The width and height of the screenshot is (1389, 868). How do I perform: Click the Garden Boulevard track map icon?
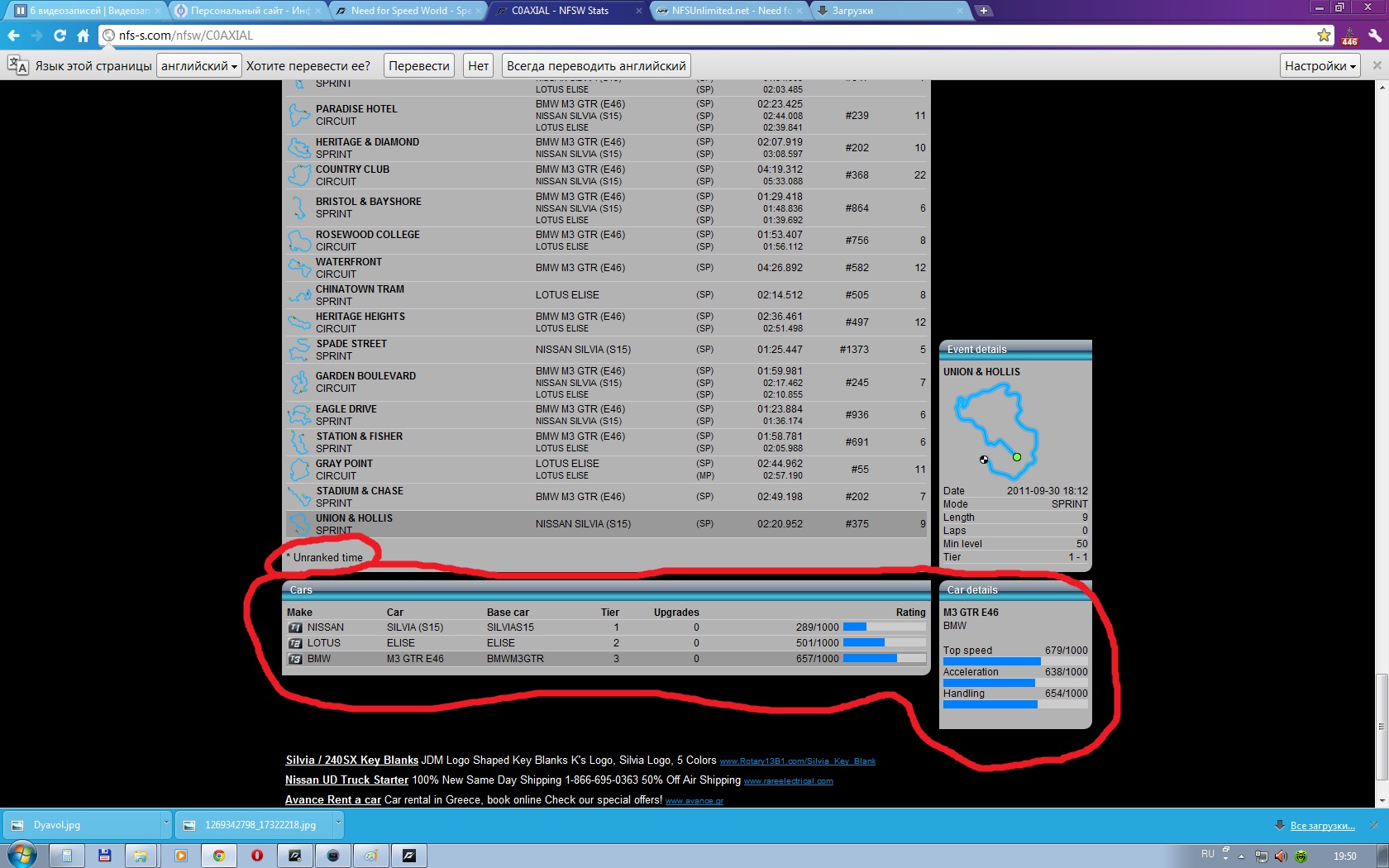[x=298, y=382]
